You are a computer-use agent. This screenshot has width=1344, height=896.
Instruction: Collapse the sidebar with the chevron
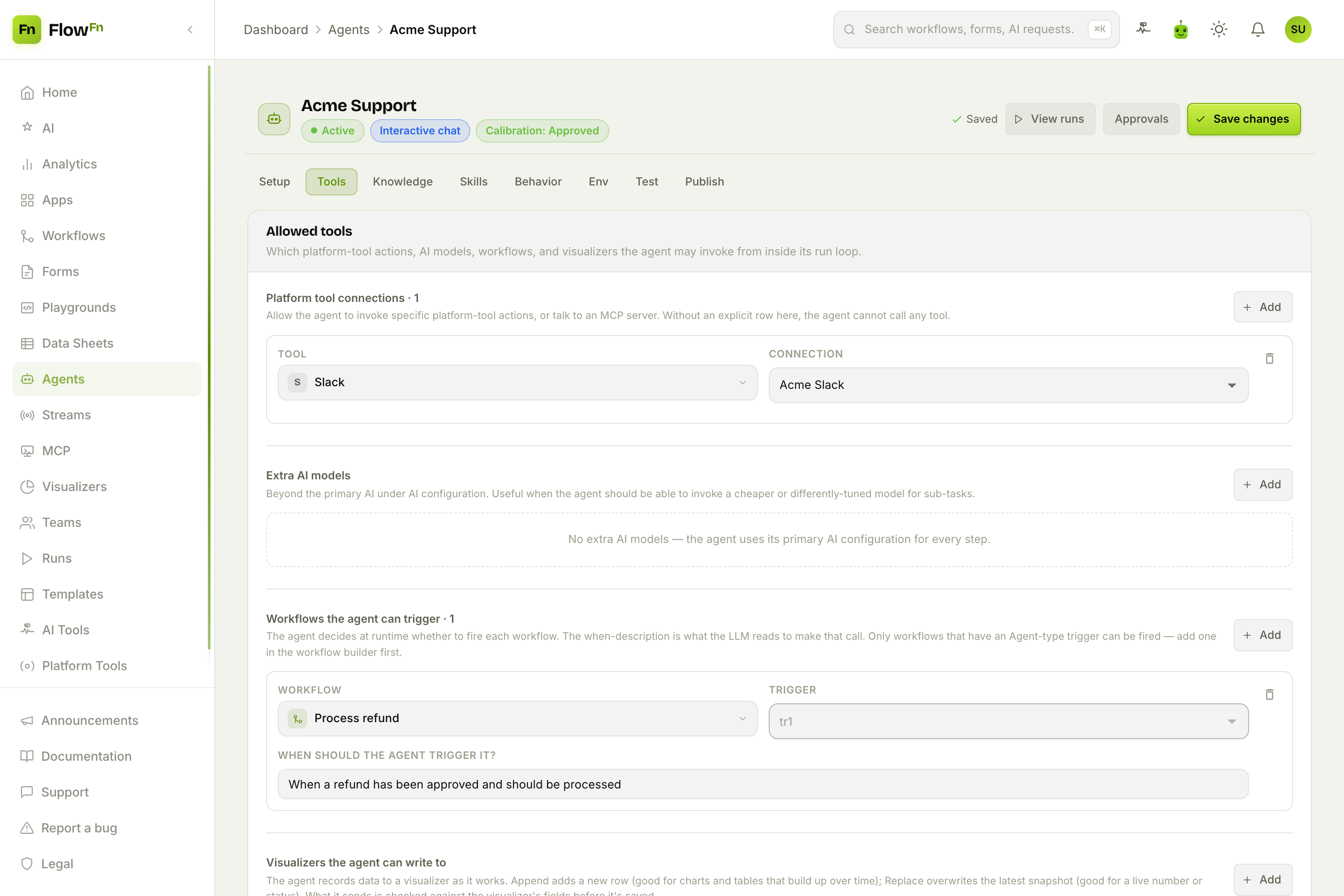190,29
